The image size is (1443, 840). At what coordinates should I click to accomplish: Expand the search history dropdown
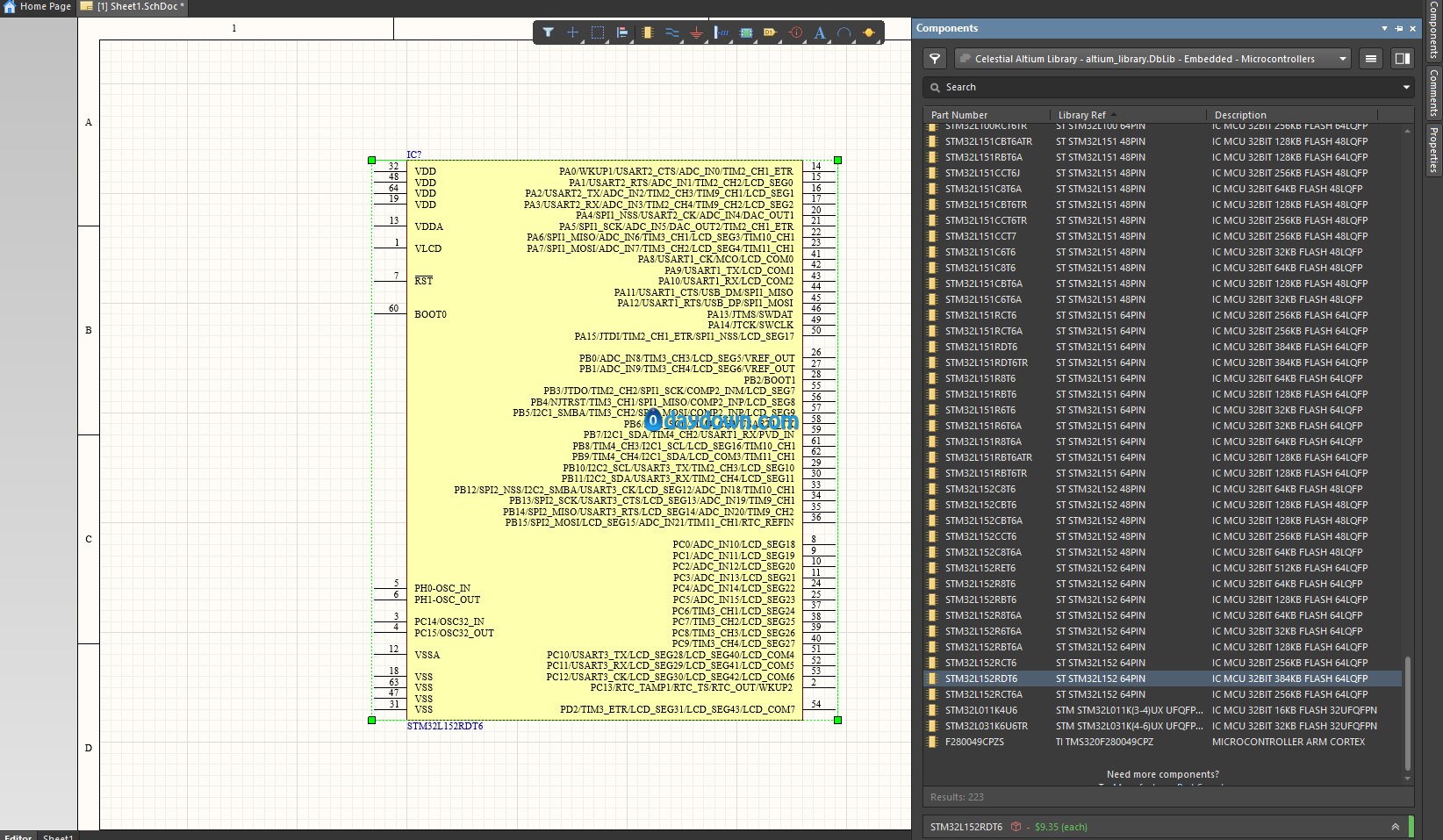tap(1406, 87)
